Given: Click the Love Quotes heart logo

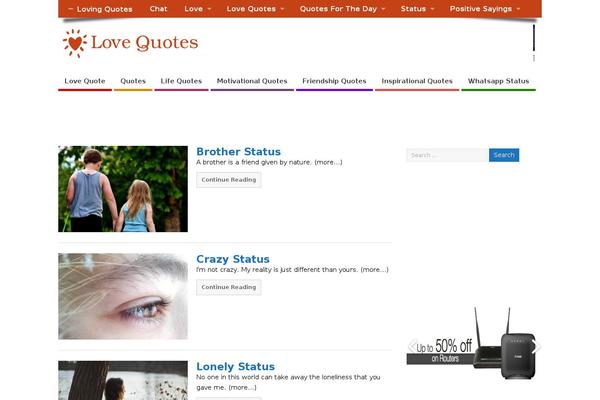Looking at the screenshot, I should coord(130,43).
